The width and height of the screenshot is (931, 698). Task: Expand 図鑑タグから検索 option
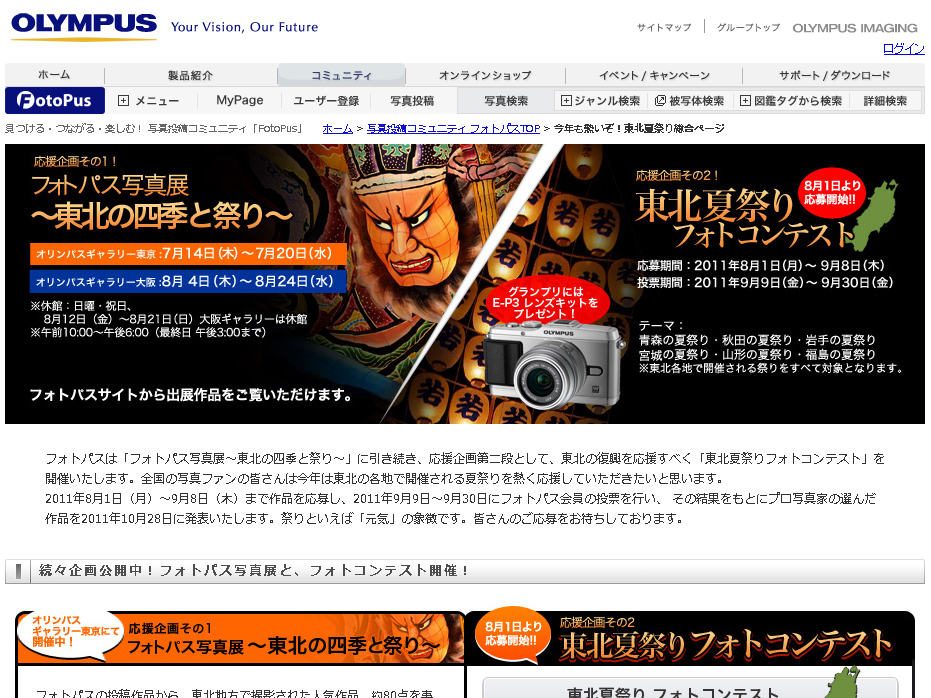point(791,101)
